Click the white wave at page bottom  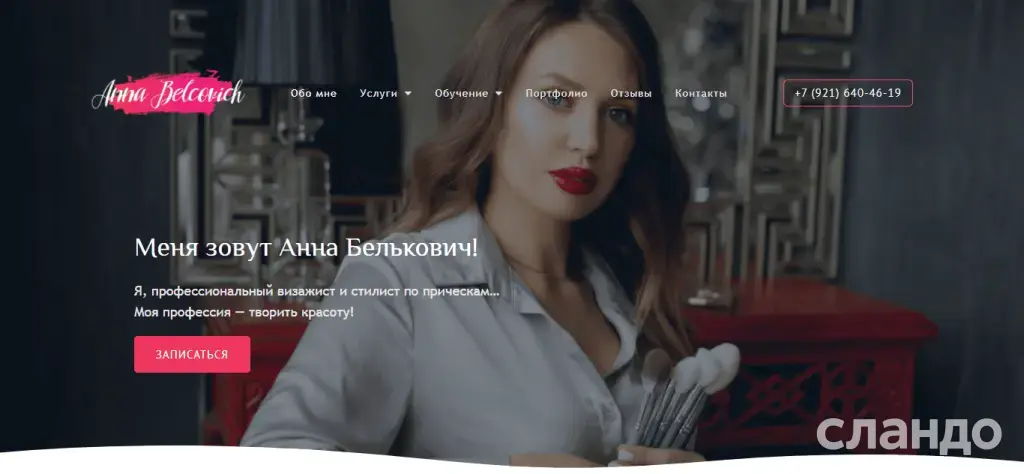pos(512,462)
